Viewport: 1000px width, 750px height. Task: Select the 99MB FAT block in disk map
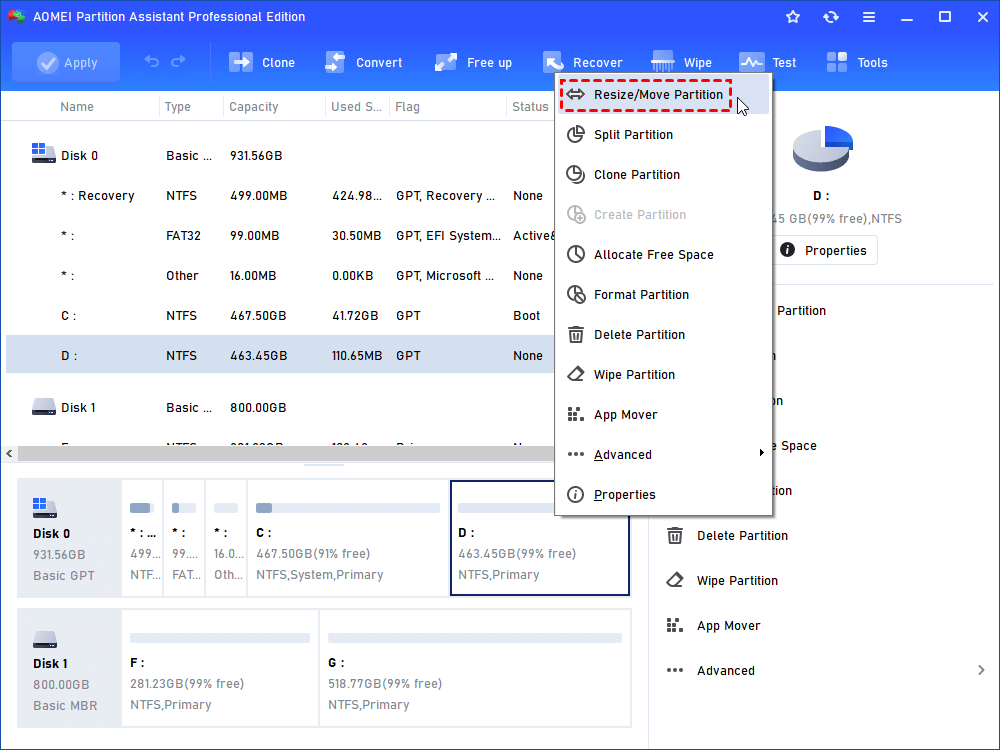[184, 538]
